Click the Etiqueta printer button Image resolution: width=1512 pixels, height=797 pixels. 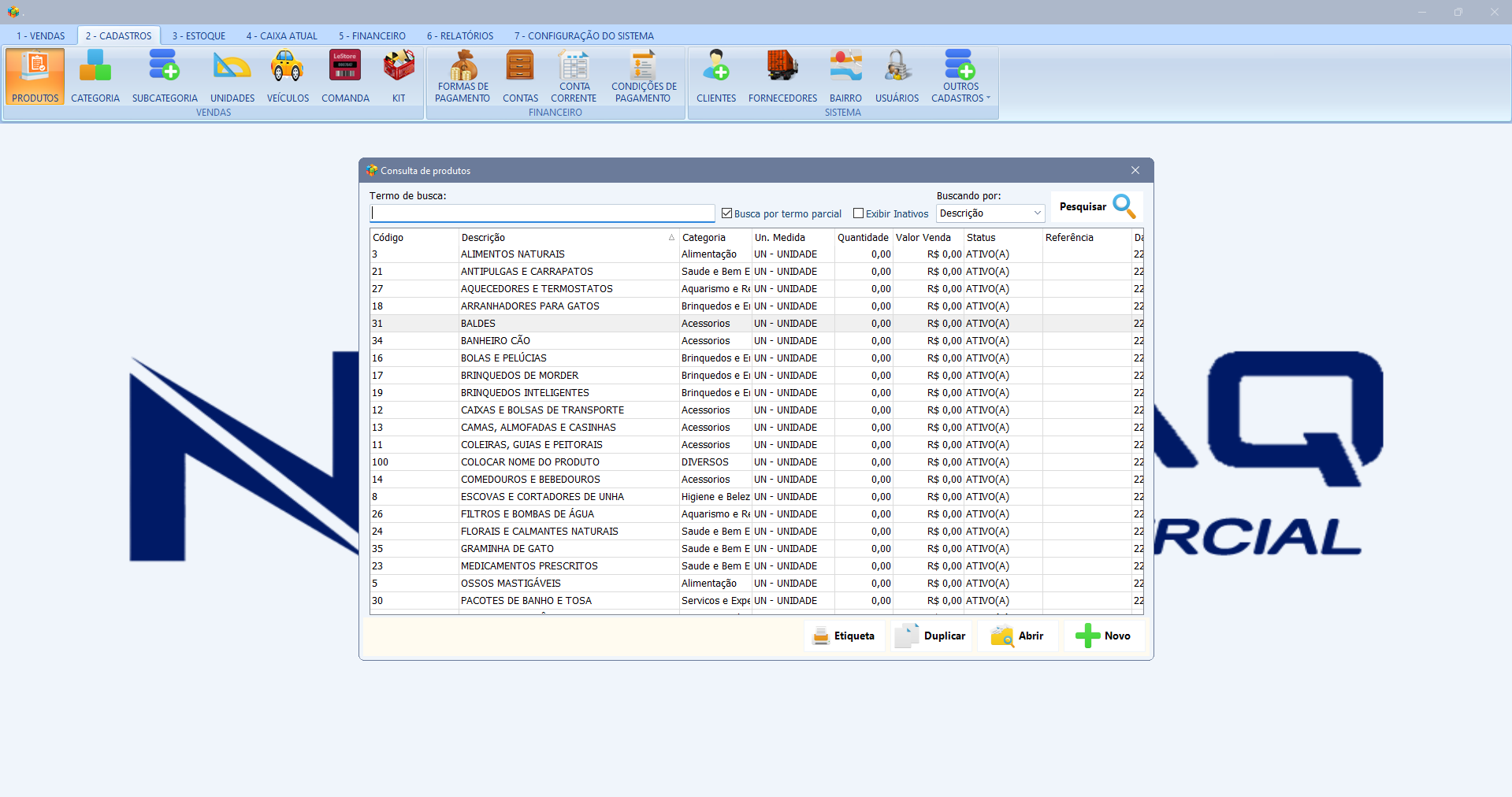(844, 636)
